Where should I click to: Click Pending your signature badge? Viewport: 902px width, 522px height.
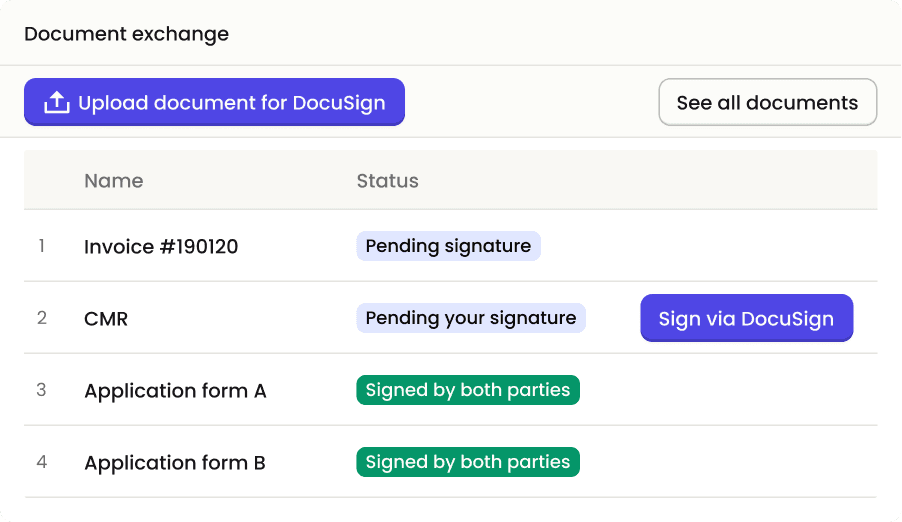[x=471, y=319]
